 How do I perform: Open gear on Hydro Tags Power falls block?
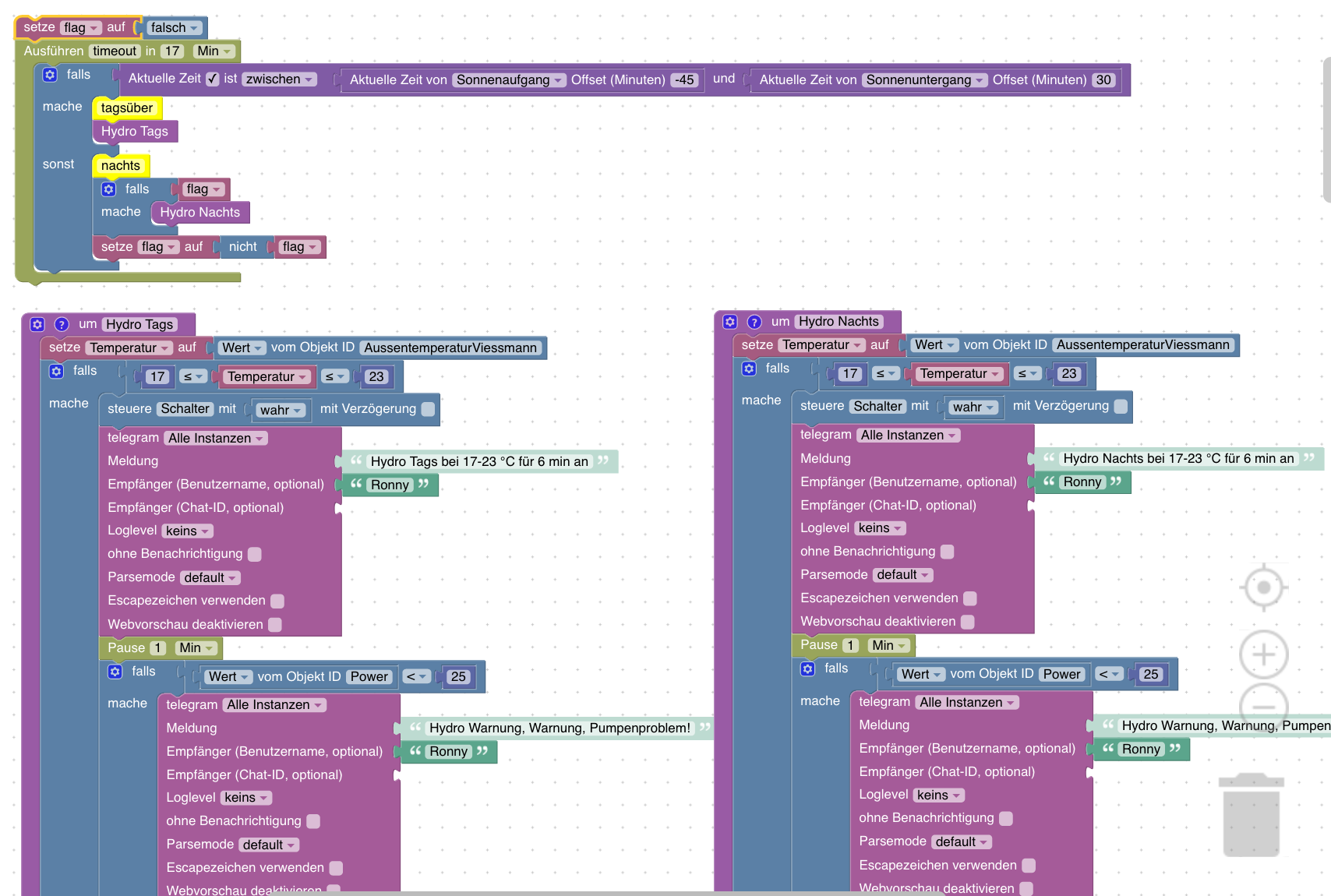[x=115, y=672]
